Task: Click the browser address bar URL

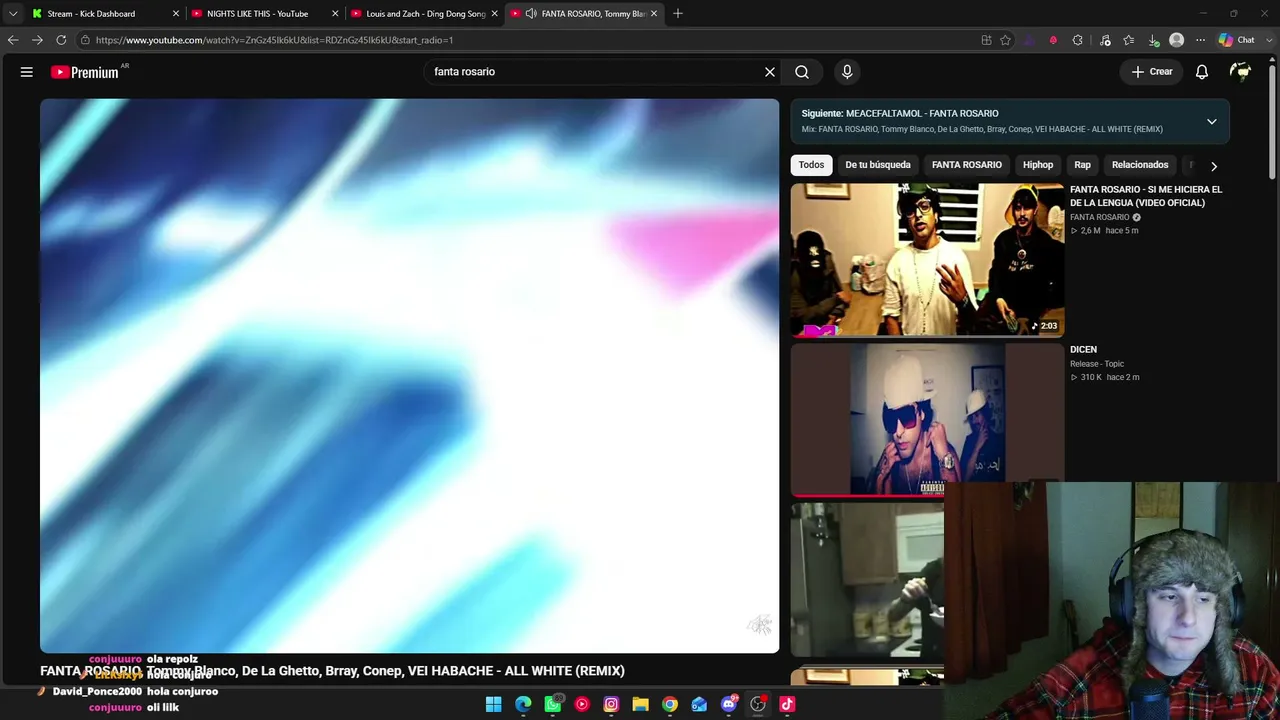Action: pos(275,40)
